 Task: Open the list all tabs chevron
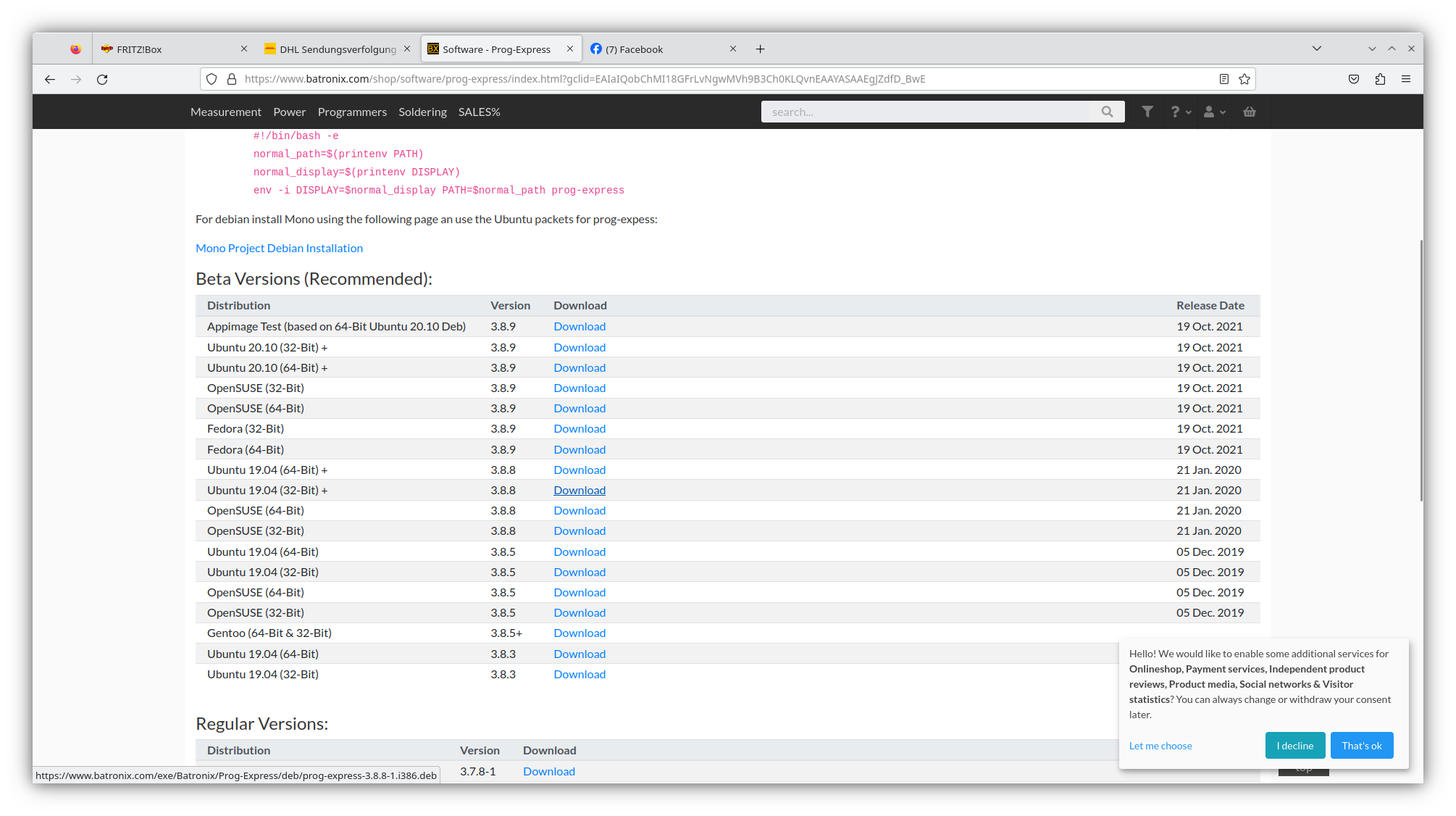tap(1317, 49)
